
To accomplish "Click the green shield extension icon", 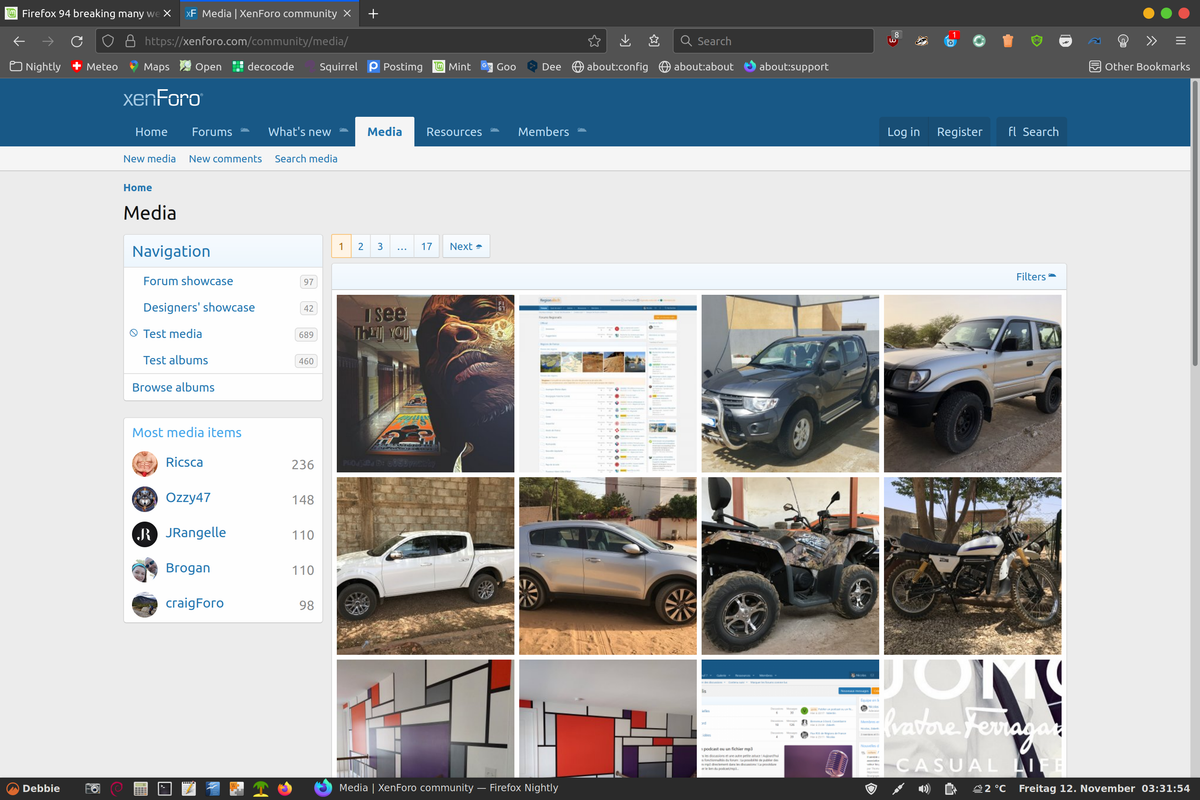I will pos(1037,41).
